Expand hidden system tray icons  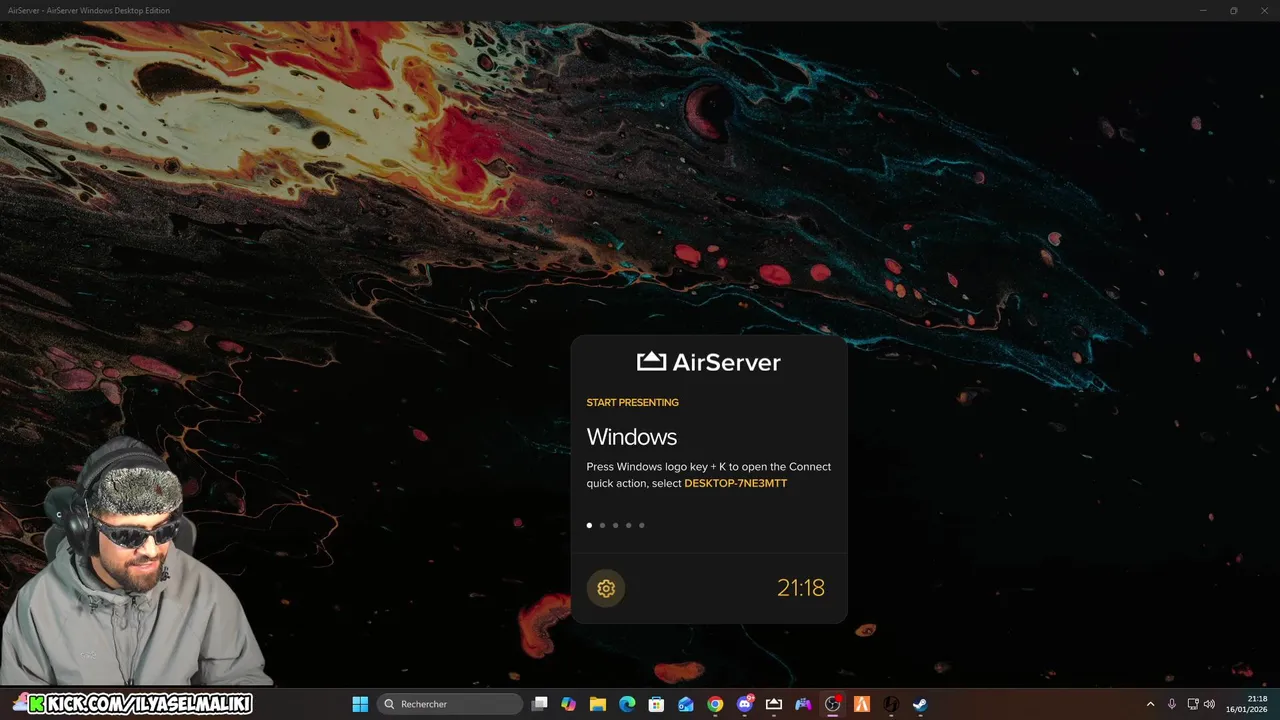pos(1150,704)
